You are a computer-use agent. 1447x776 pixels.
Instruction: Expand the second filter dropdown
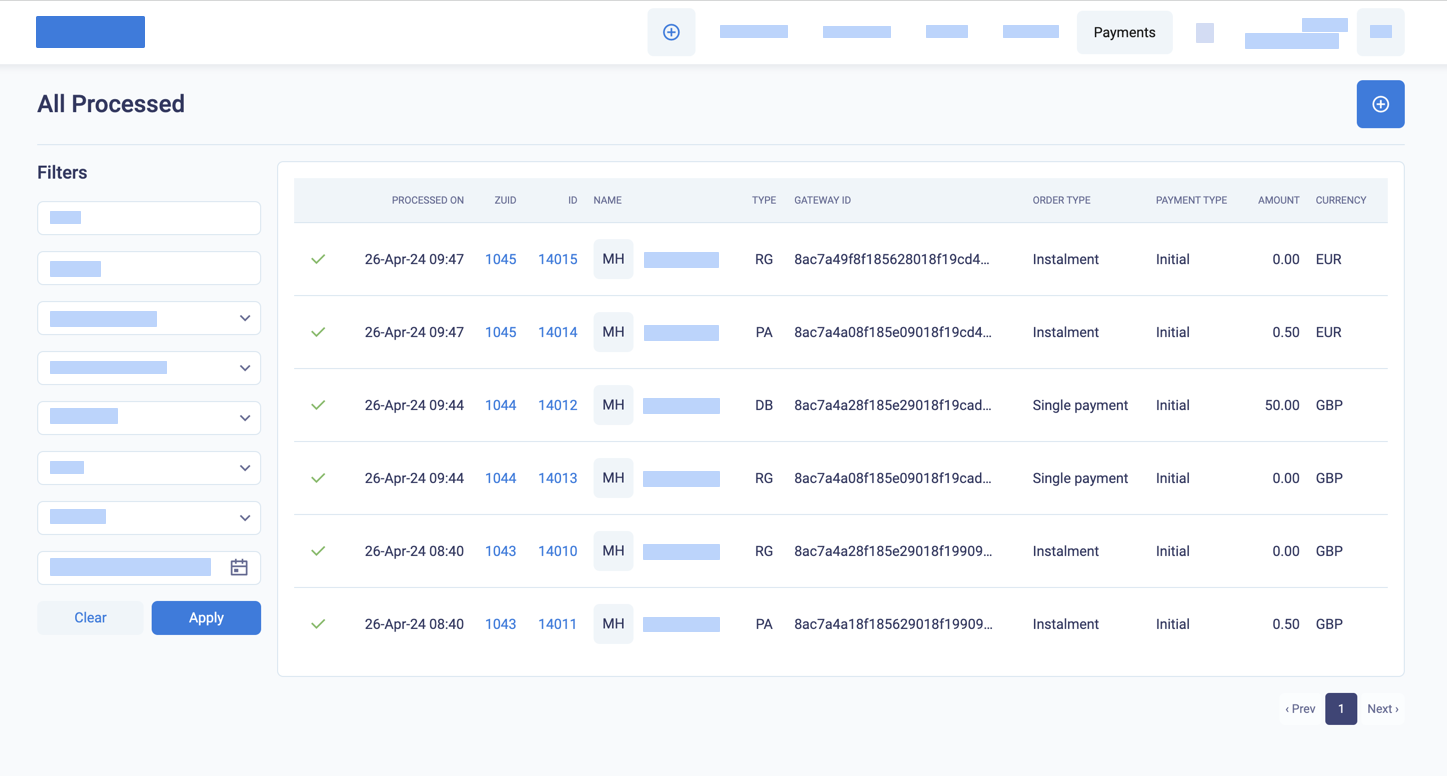pos(149,368)
